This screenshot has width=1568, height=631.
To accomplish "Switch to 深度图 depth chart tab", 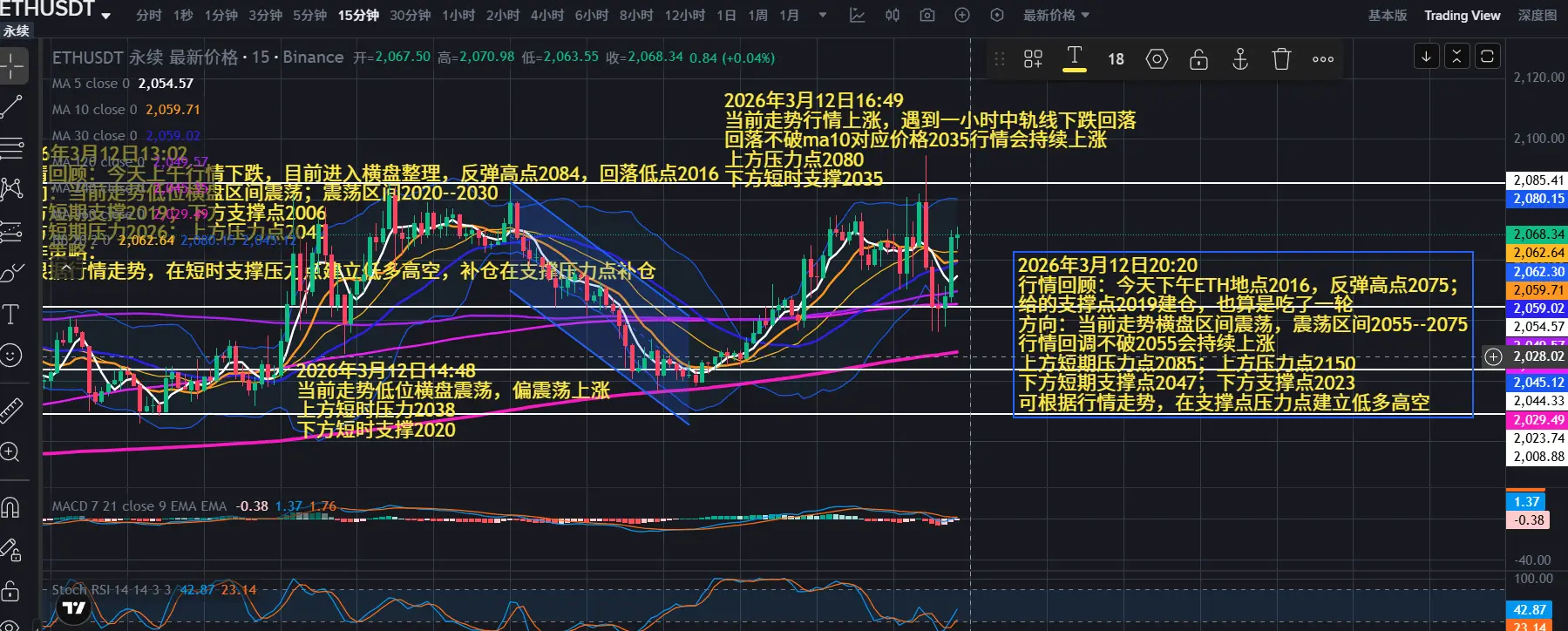I will coord(1537,15).
